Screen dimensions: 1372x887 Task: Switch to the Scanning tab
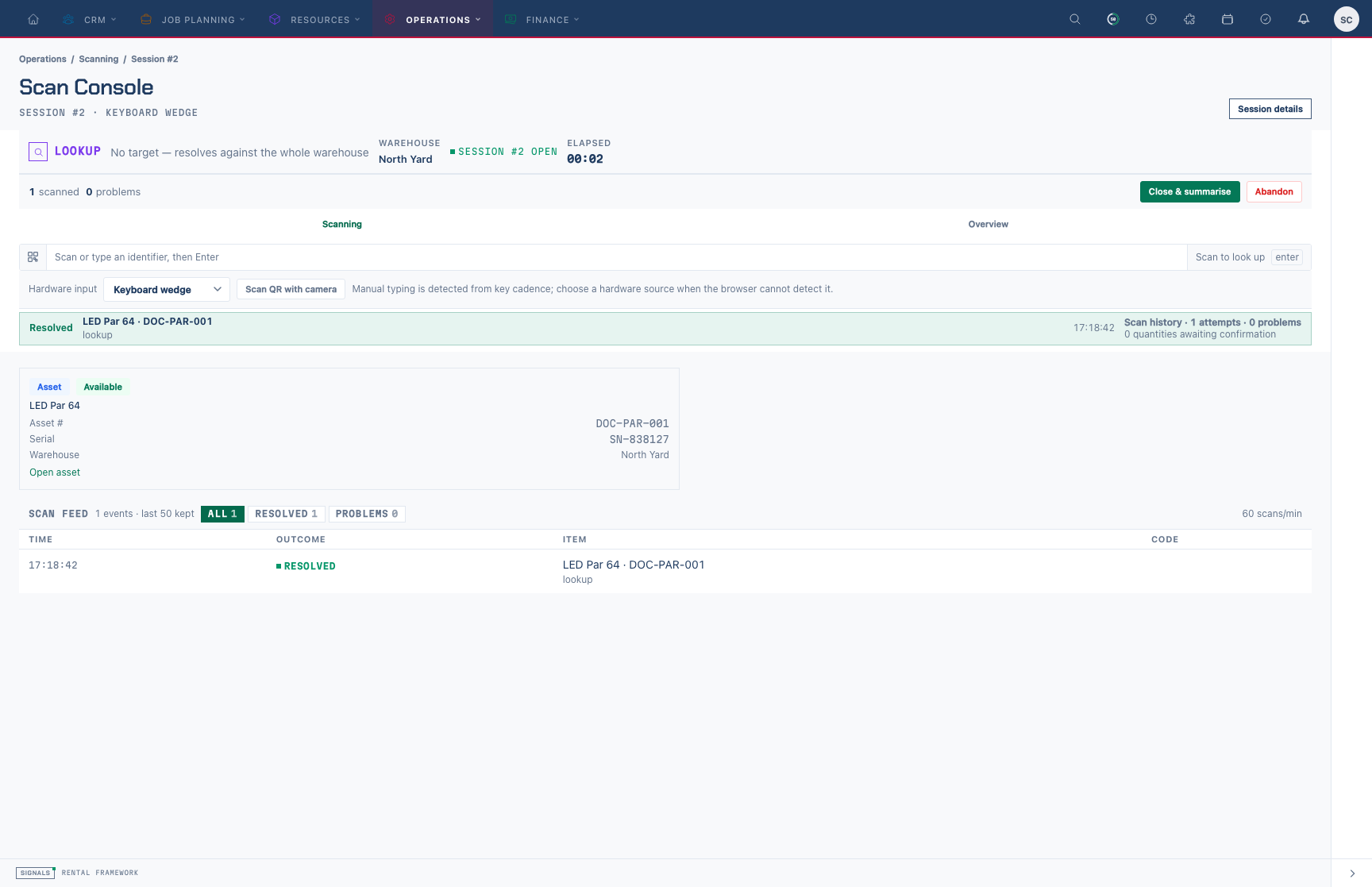tap(342, 224)
